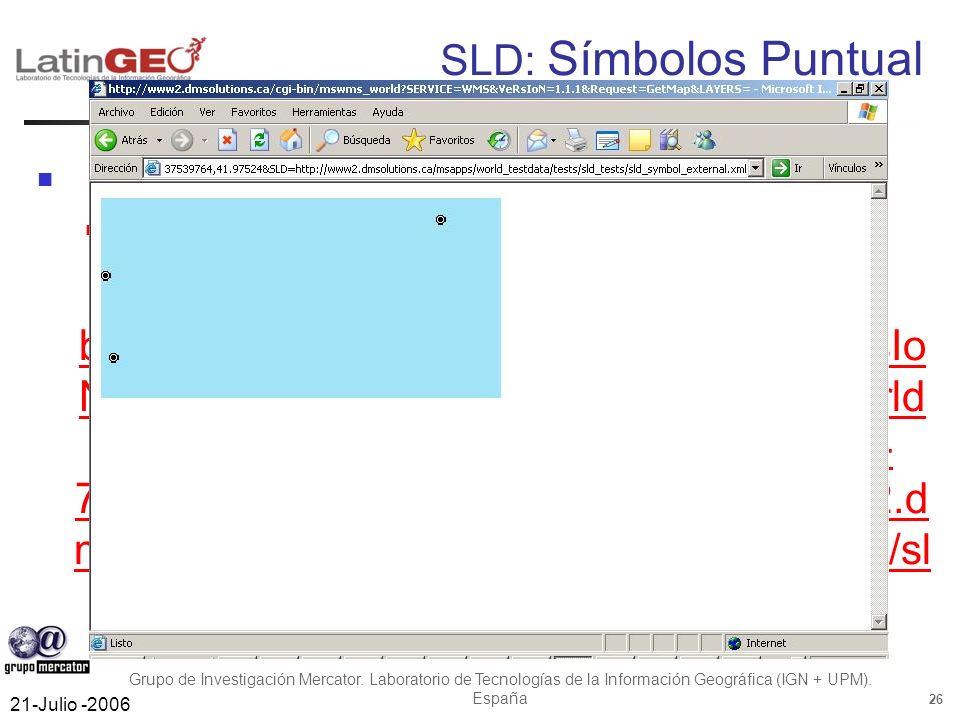Click the LatinGEO logo on slide
960x720 pixels.
click(110, 58)
